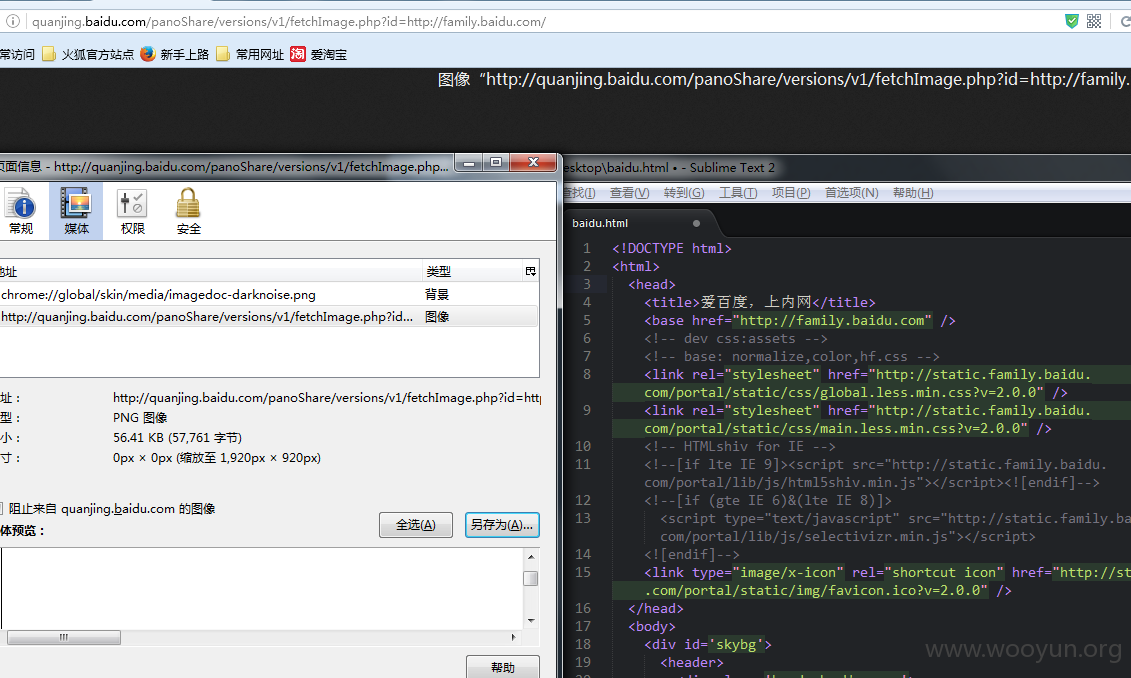Click the <base href> line in code
Image resolution: width=1131 pixels, height=678 pixels.
800,320
